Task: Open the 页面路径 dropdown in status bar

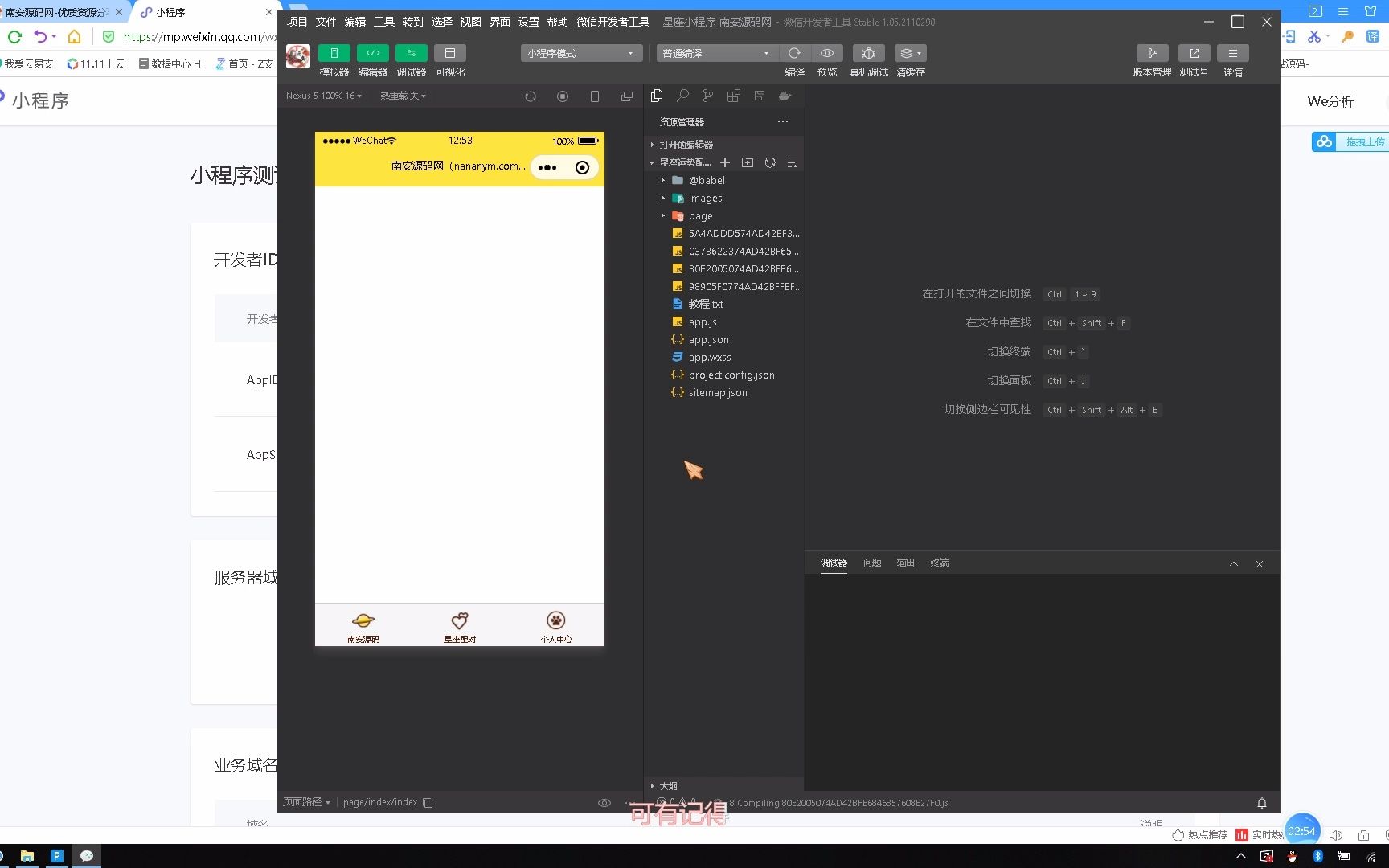Action: click(306, 802)
